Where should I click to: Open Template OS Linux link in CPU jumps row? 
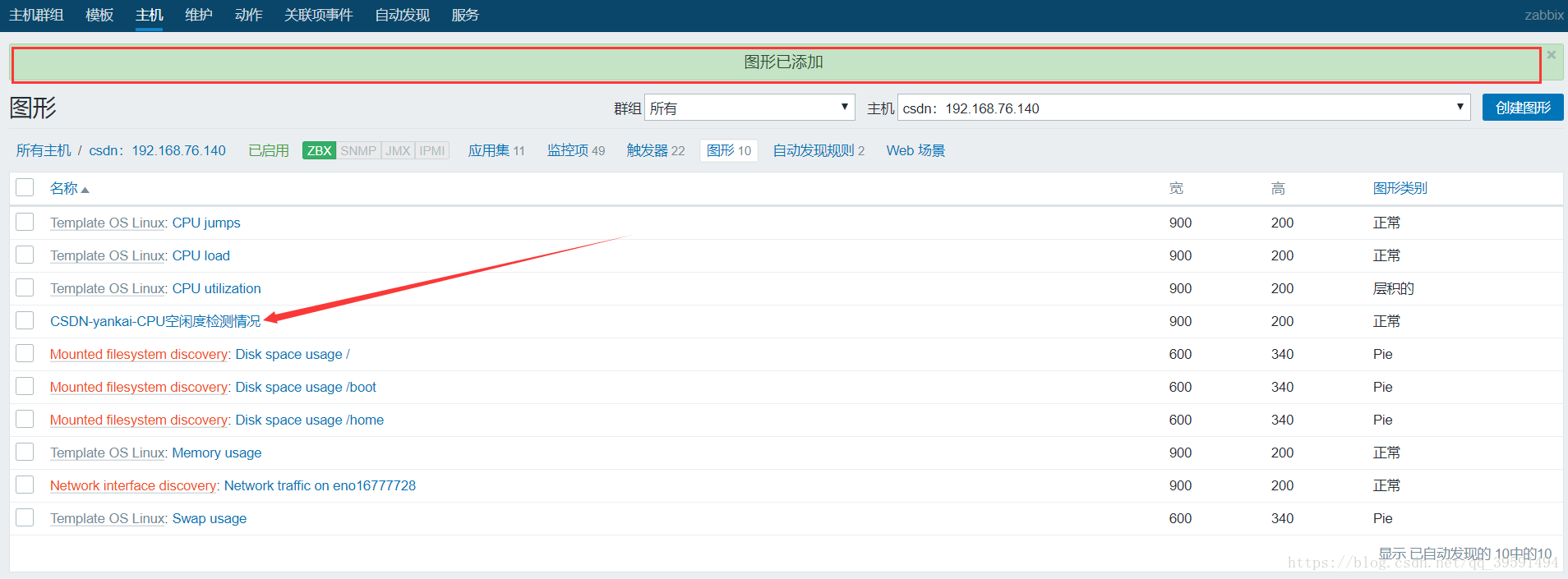coord(108,223)
